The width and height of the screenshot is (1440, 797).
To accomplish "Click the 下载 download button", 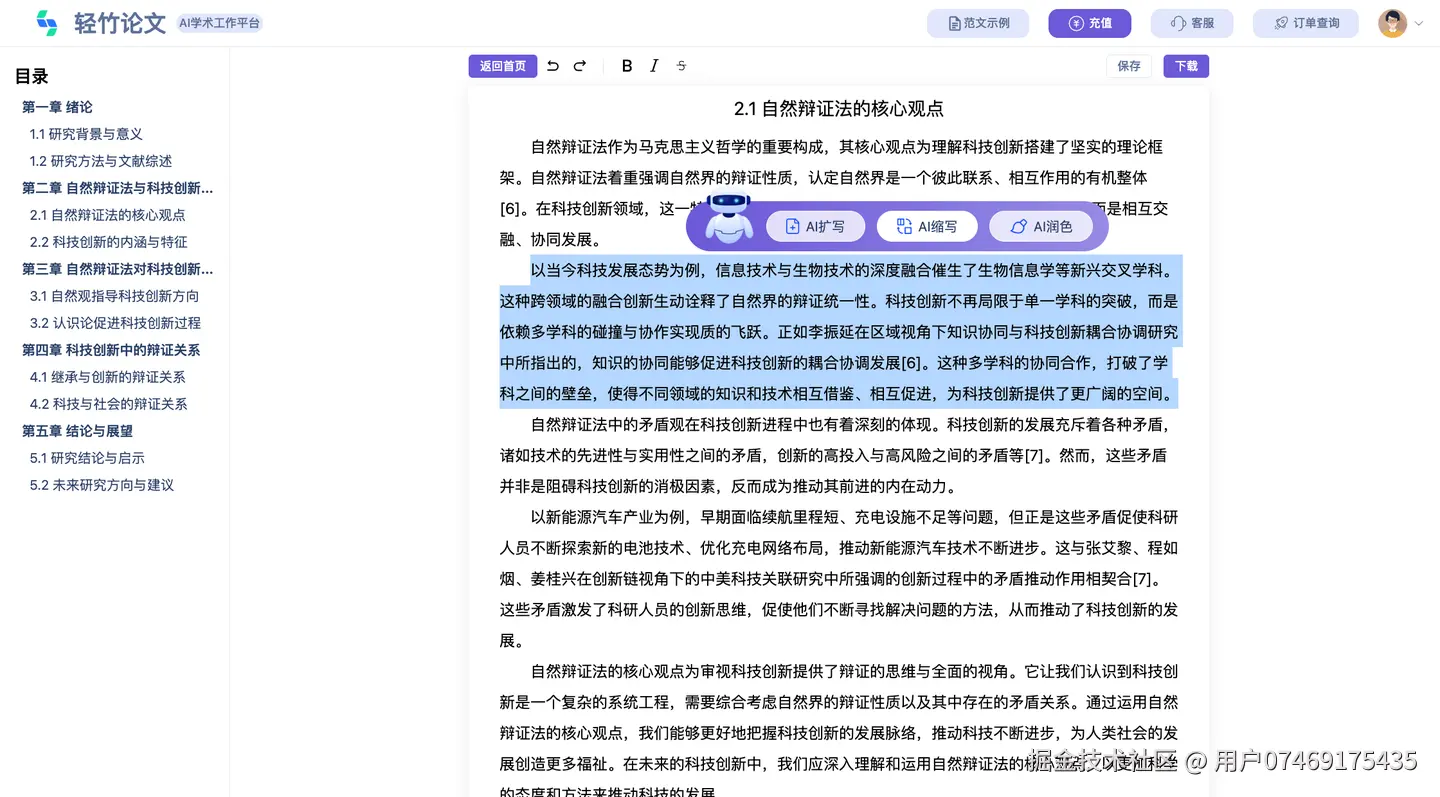I will (x=1185, y=65).
